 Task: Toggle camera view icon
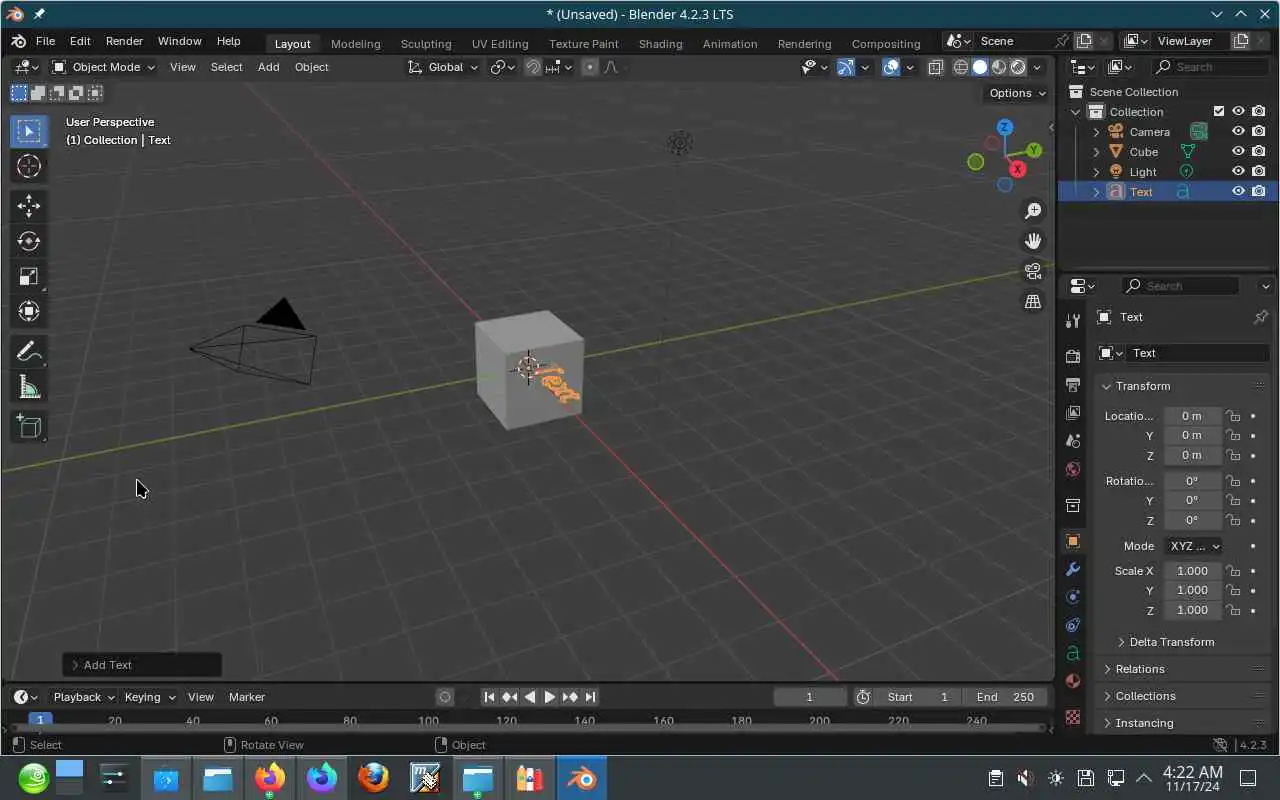coord(1033,271)
